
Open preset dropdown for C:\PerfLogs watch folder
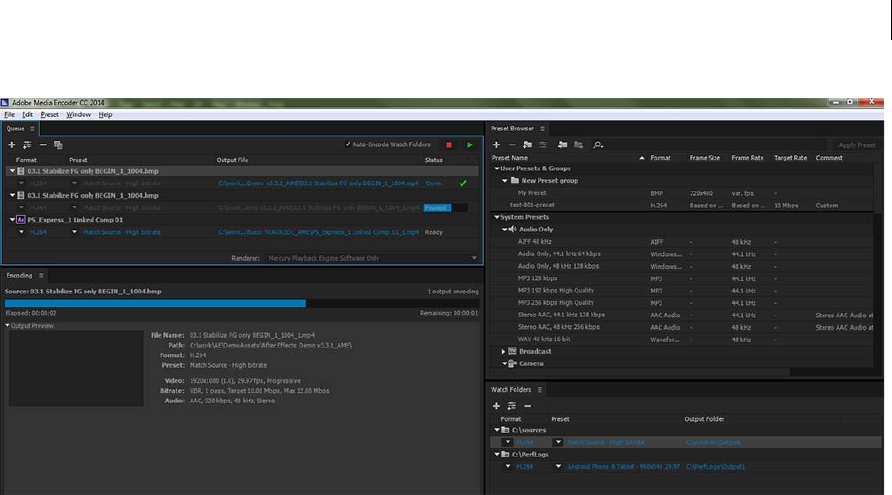[560, 467]
